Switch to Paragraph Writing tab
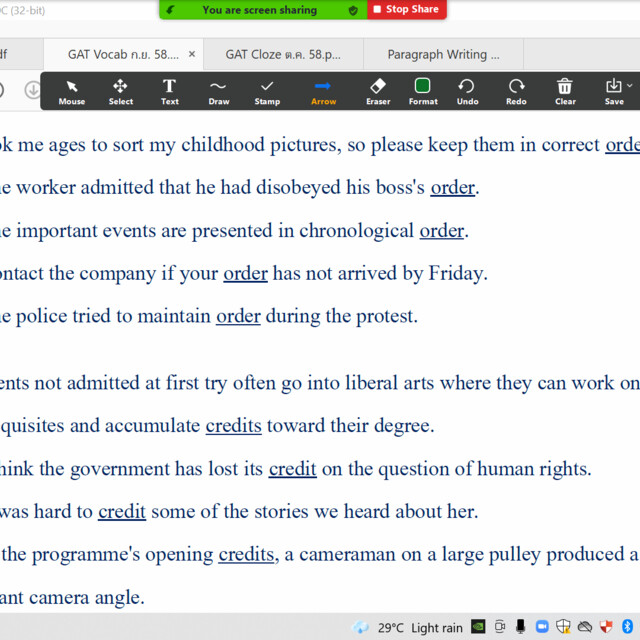This screenshot has height=640, width=640. pos(443,54)
